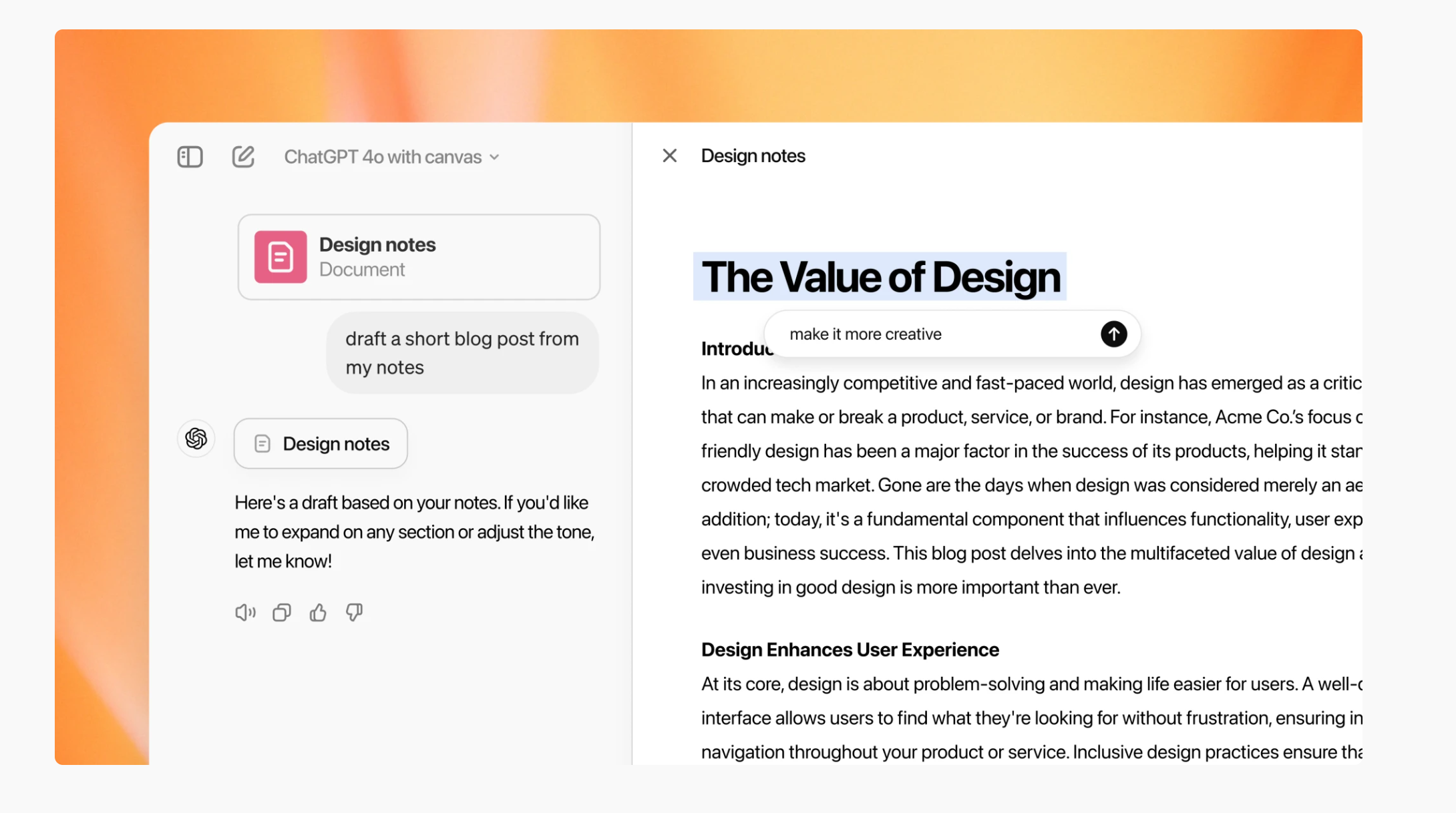This screenshot has width=1456, height=813.
Task: Click the 'make it more creative' input field
Action: pos(935,334)
